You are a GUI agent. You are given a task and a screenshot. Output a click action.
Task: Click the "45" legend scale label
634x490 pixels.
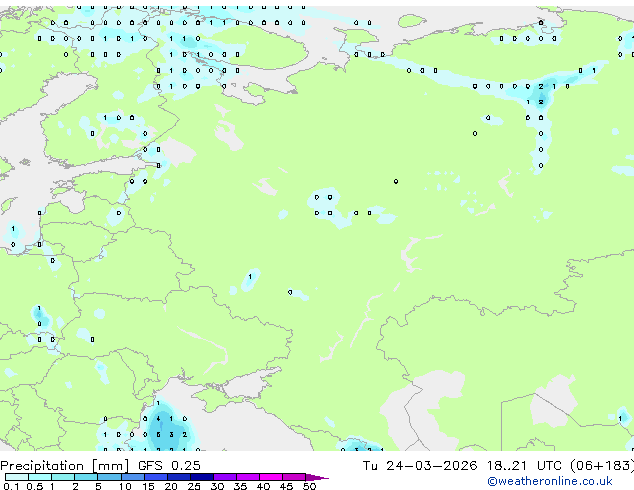286,486
